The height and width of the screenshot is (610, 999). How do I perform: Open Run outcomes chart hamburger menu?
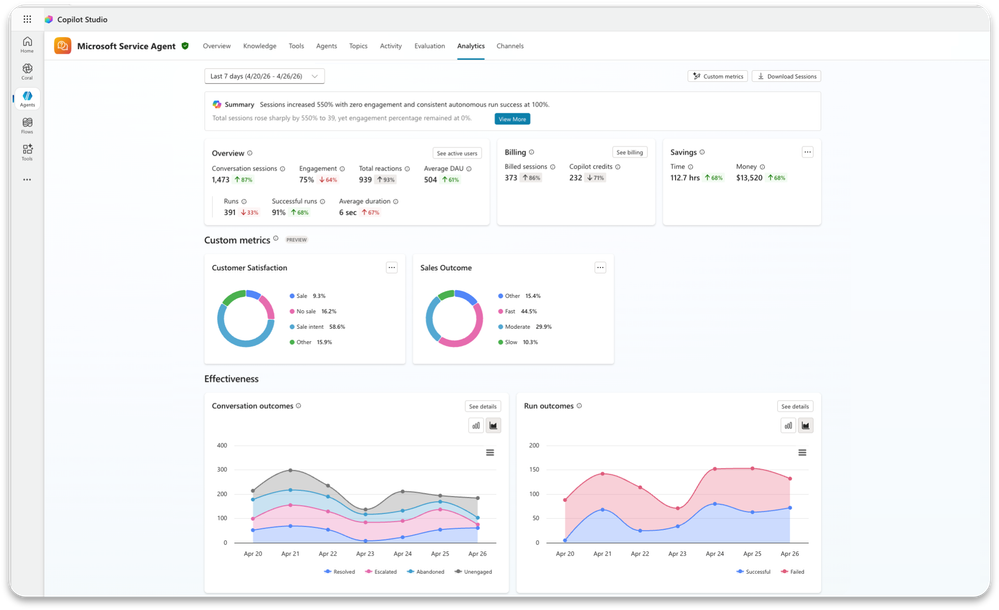click(x=802, y=453)
